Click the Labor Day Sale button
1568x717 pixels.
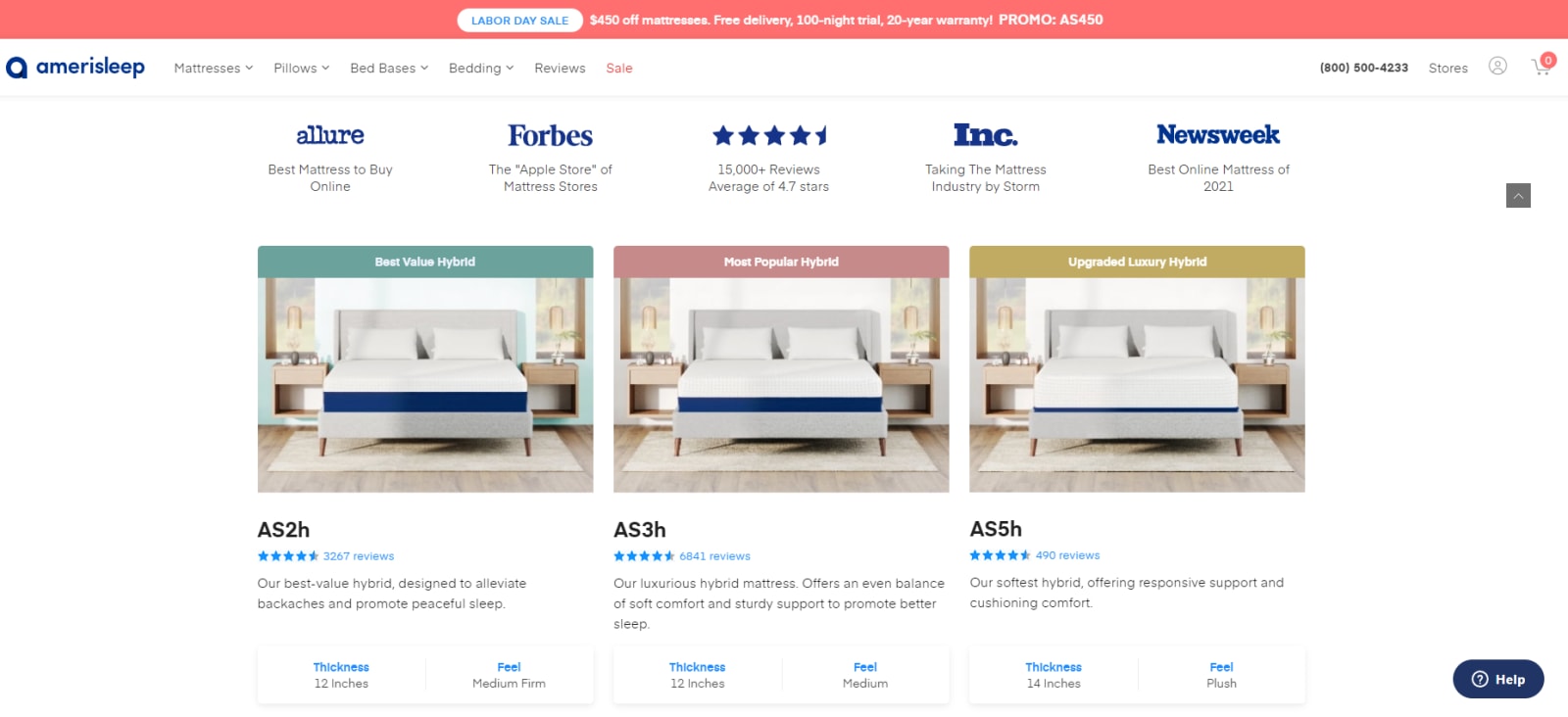tap(519, 21)
